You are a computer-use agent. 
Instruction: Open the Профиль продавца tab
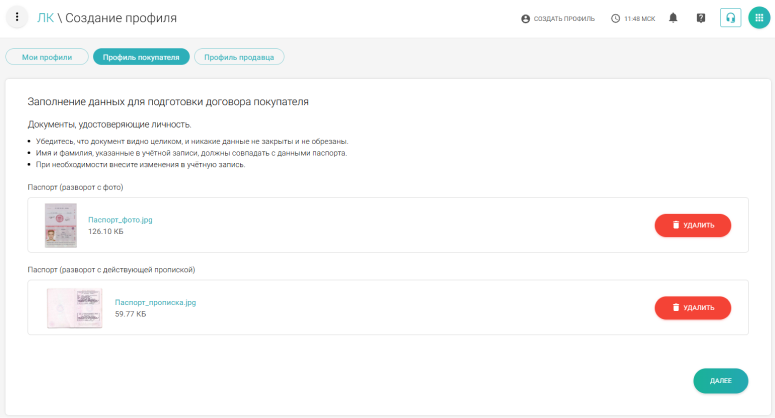[239, 57]
